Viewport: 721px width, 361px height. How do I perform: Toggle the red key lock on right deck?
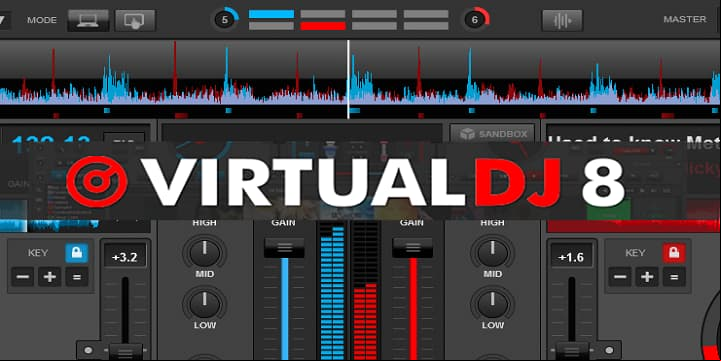pyautogui.click(x=674, y=253)
